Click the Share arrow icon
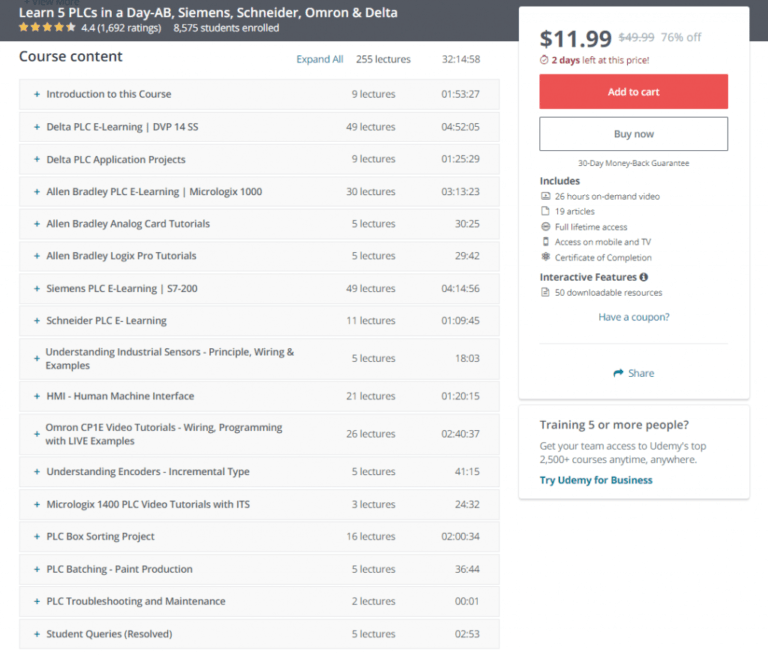The height and width of the screenshot is (656, 768). click(618, 373)
